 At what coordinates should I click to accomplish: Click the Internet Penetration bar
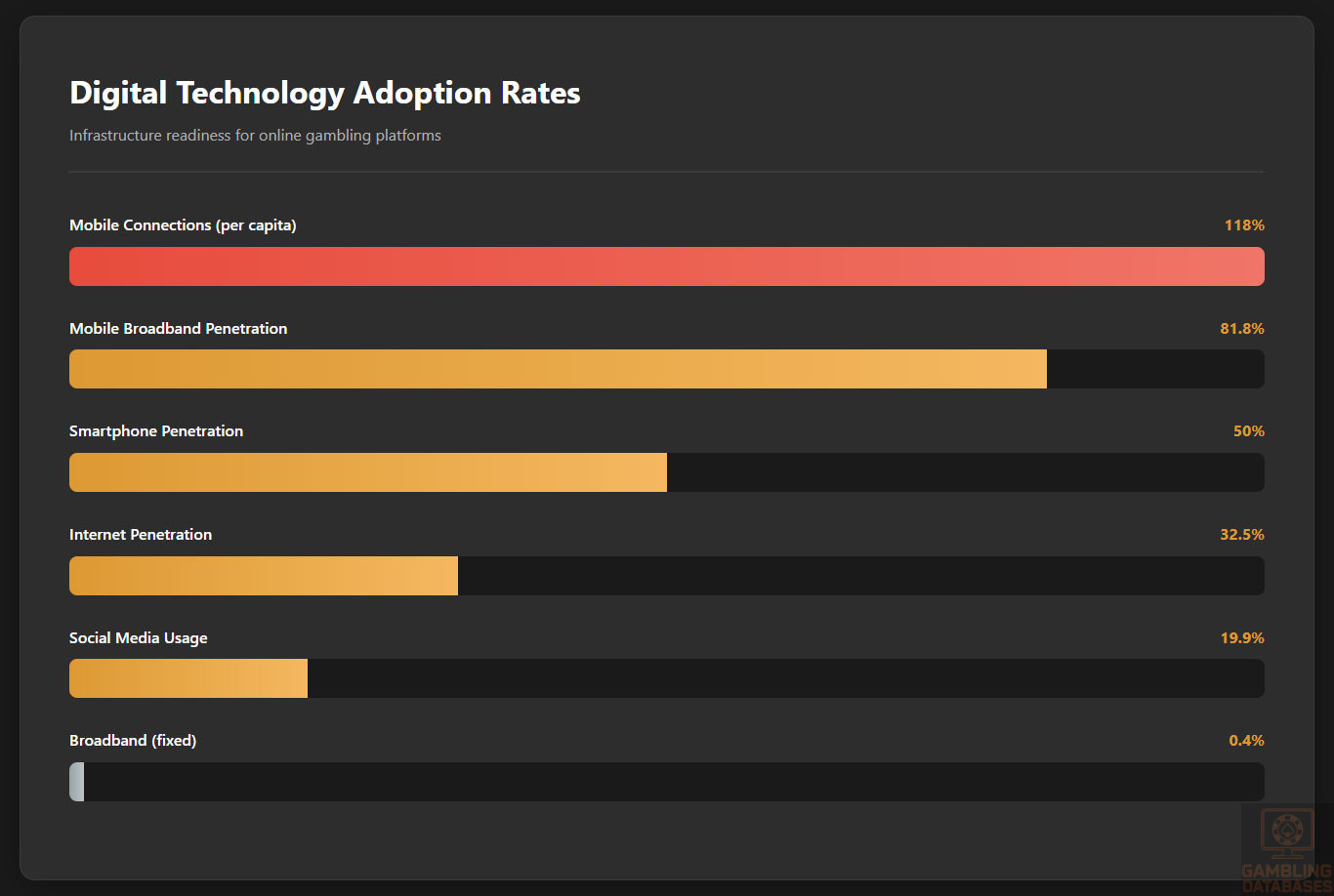[x=264, y=576]
